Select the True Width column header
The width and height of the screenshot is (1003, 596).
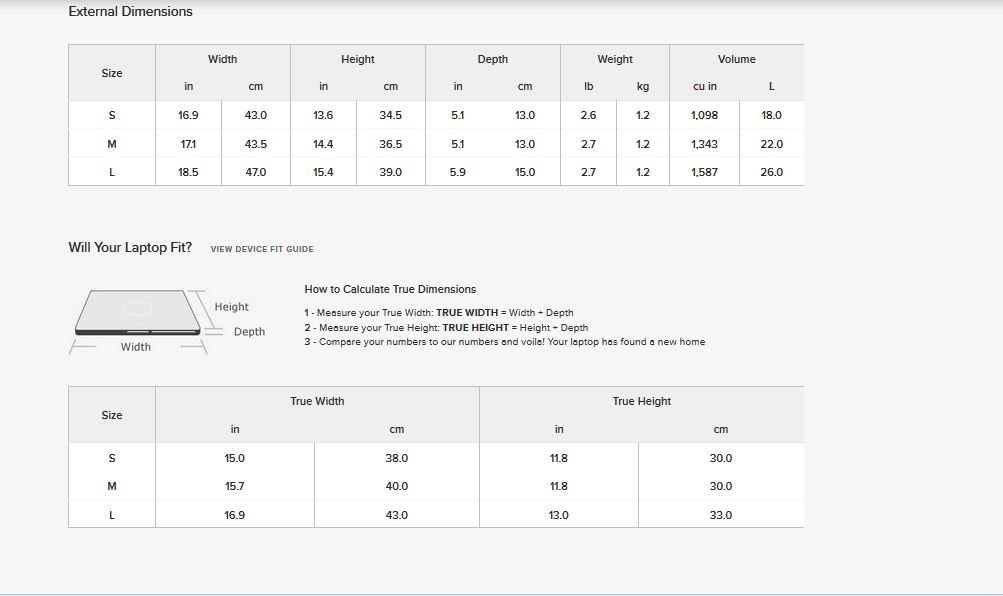(x=317, y=401)
